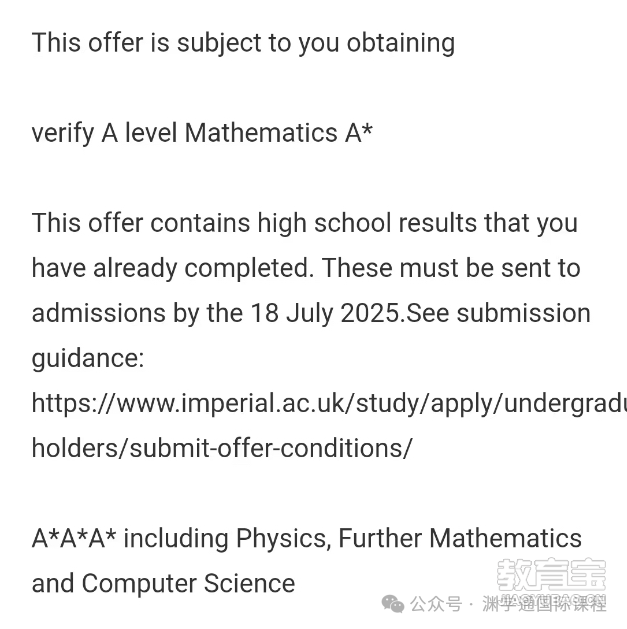Click 'verify A level Mathematics A*' line
Viewport: 627px width, 629px height.
[202, 133]
